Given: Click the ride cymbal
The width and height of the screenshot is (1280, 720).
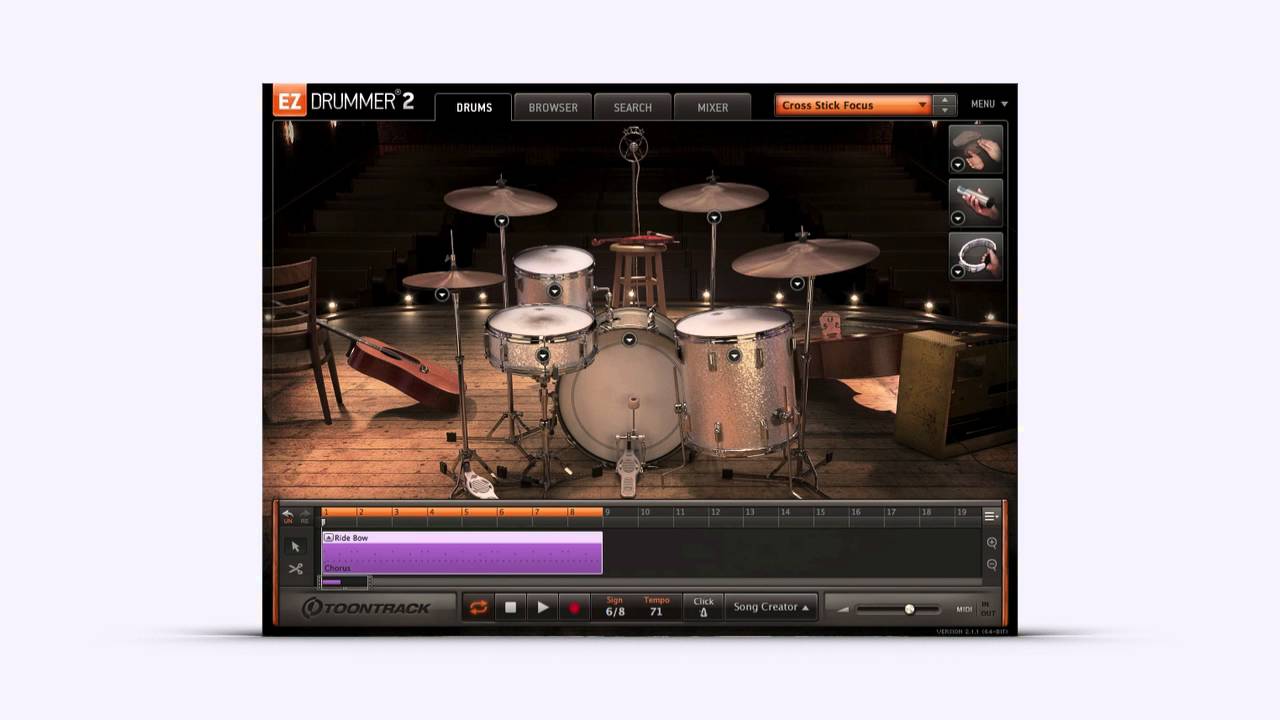Looking at the screenshot, I should tap(805, 258).
